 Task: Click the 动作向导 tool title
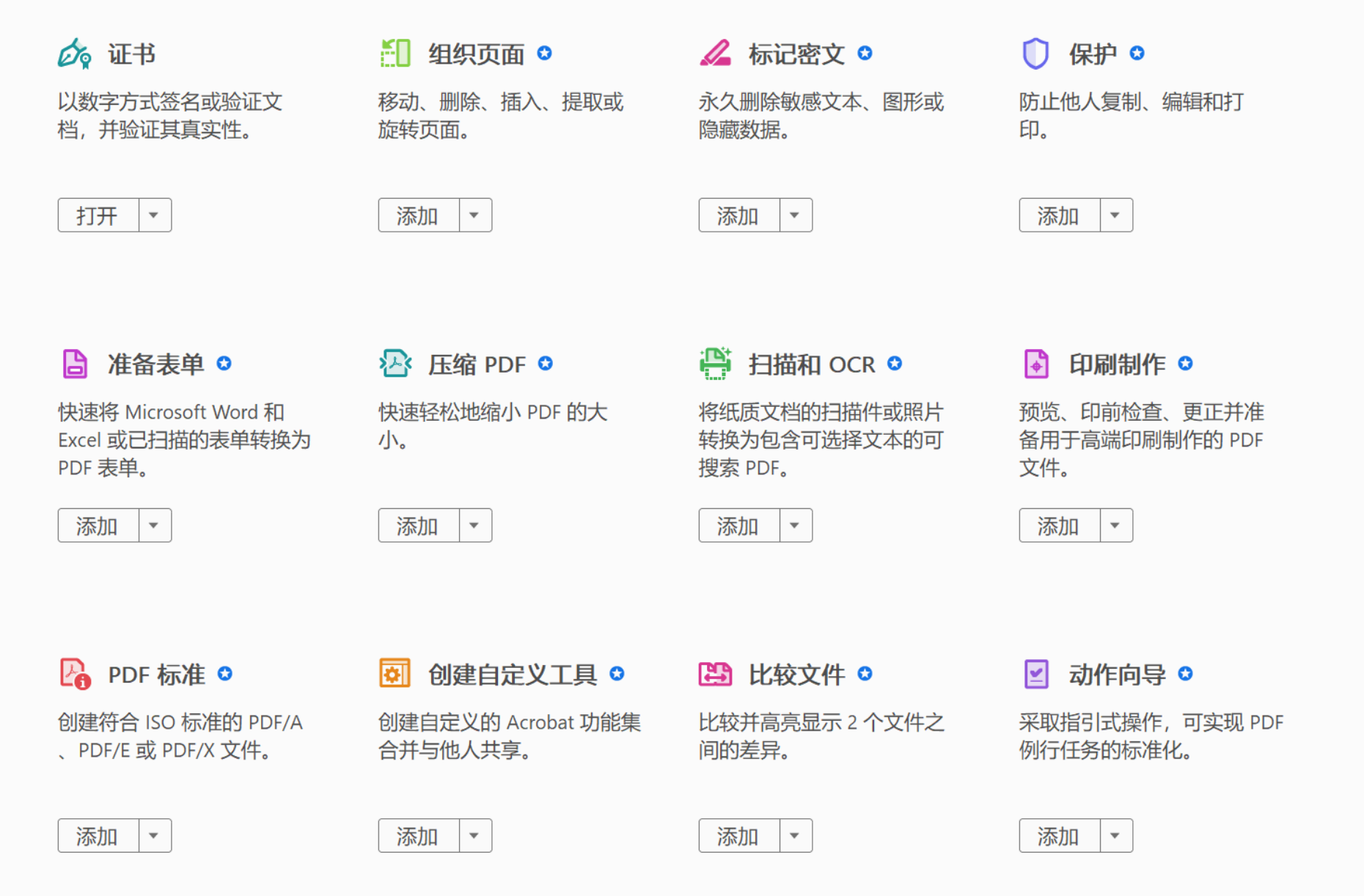point(1117,675)
